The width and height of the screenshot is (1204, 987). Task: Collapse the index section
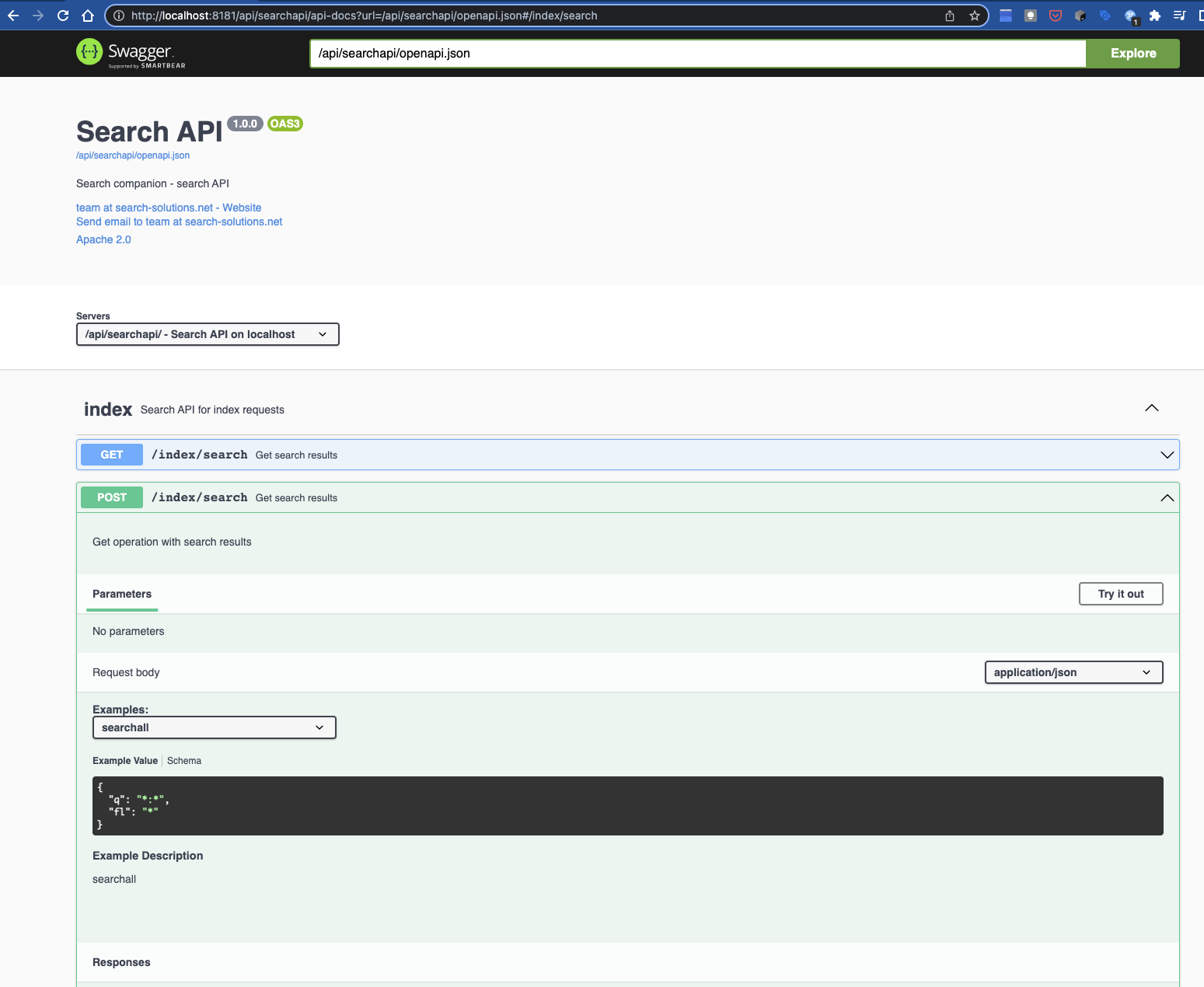coord(1151,407)
